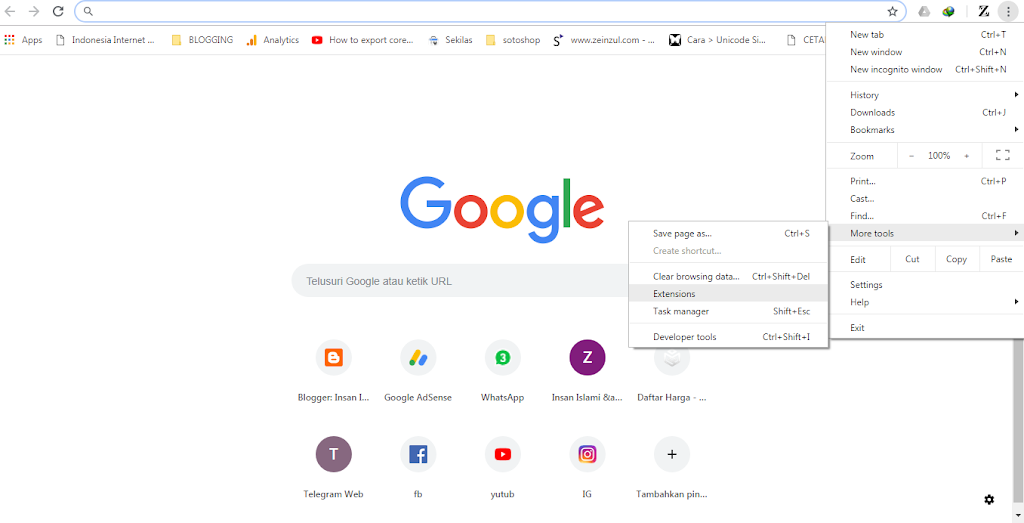Viewport: 1024px width, 523px height.
Task: Open Settings from the Chrome menu
Action: [x=925, y=285]
